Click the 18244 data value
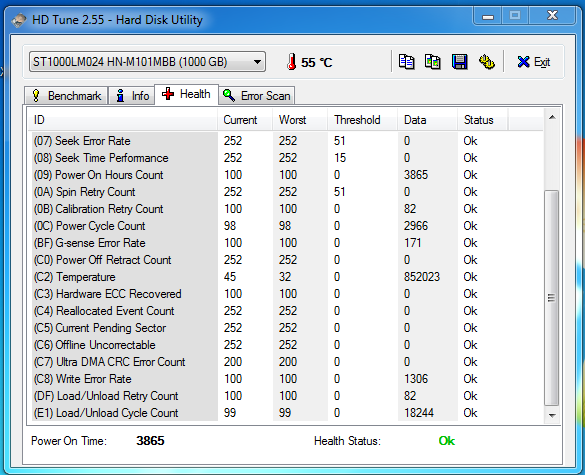Screen dimensions: 585x475 tap(419, 413)
